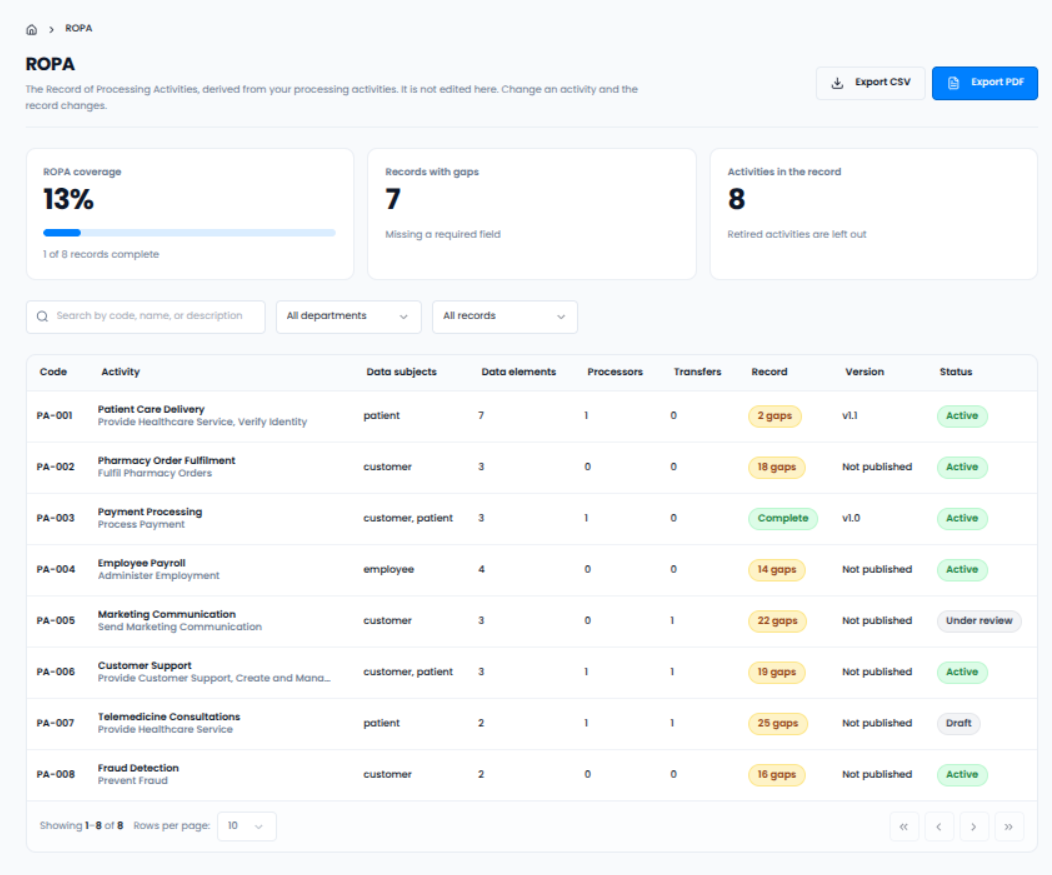The image size is (1052, 875).
Task: Click the ROPA breadcrumb label
Action: pos(78,28)
